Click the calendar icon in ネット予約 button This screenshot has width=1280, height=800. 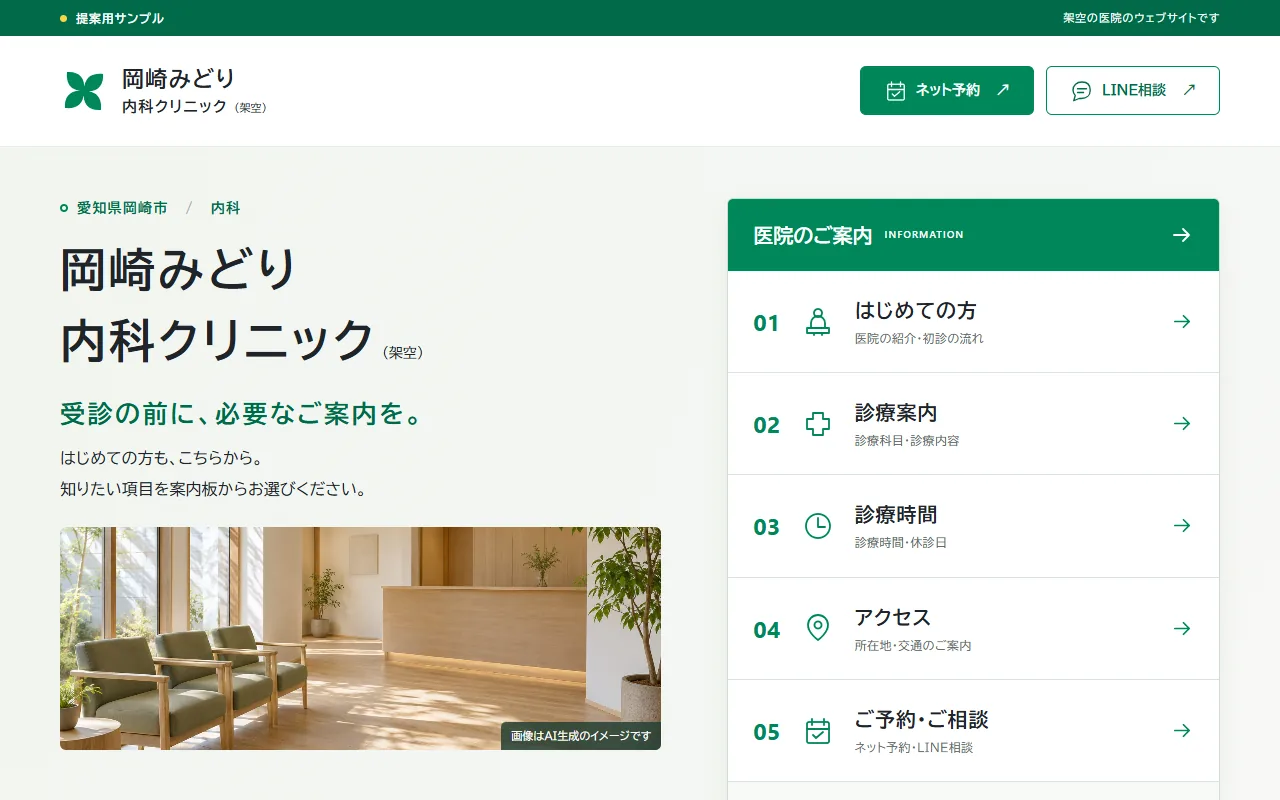pyautogui.click(x=896, y=91)
